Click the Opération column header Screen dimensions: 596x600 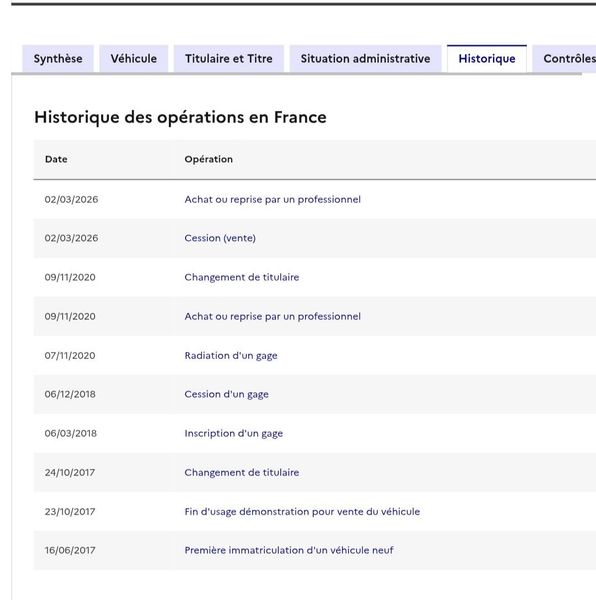[x=208, y=159]
